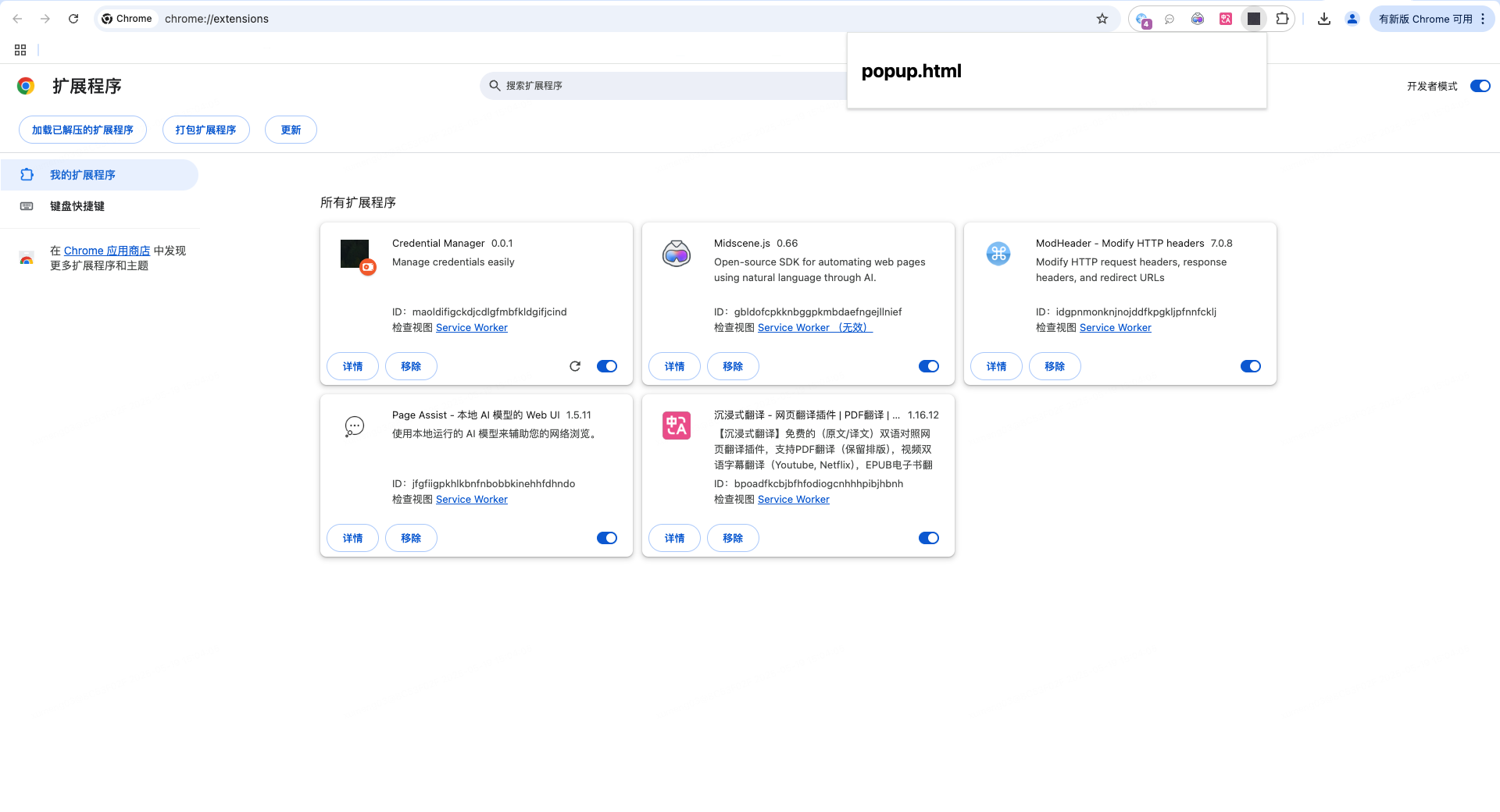This screenshot has width=1500, height=812.
Task: Click the Credential Manager card icon
Action: pyautogui.click(x=356, y=256)
